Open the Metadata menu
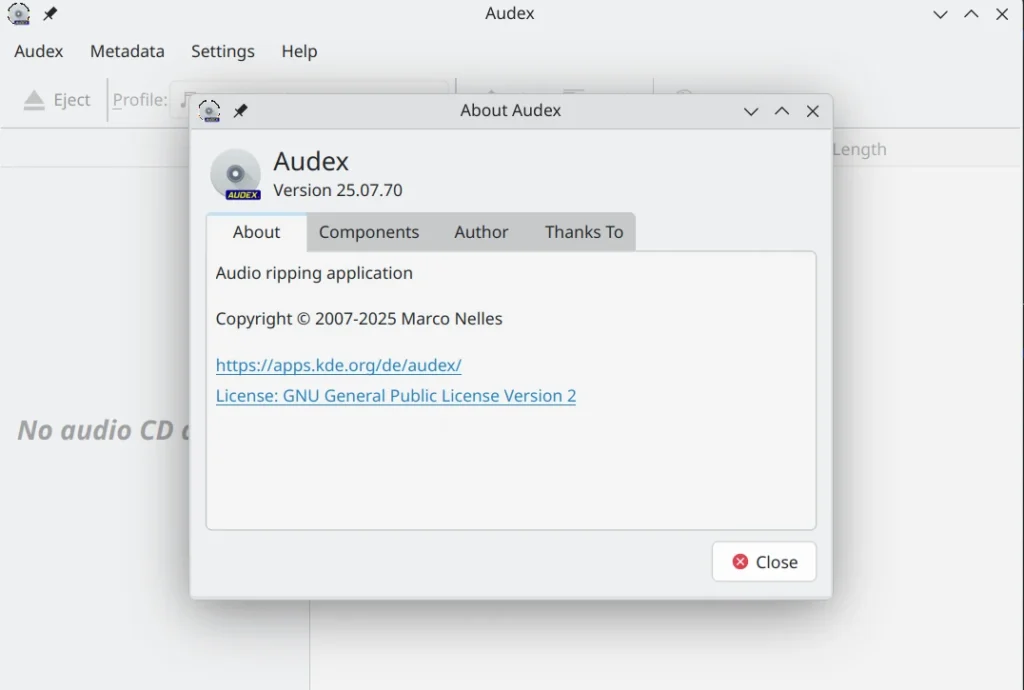This screenshot has width=1024, height=690. [x=127, y=51]
